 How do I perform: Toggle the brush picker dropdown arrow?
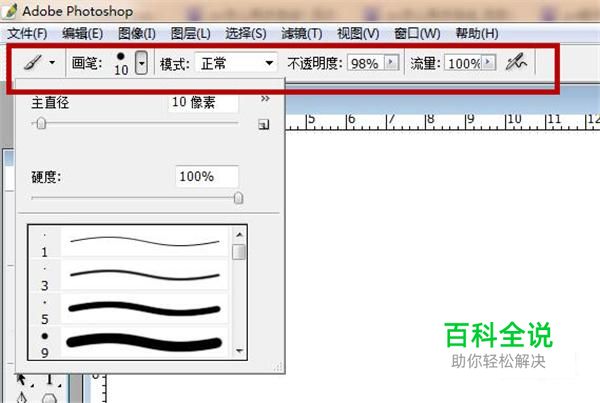click(141, 62)
